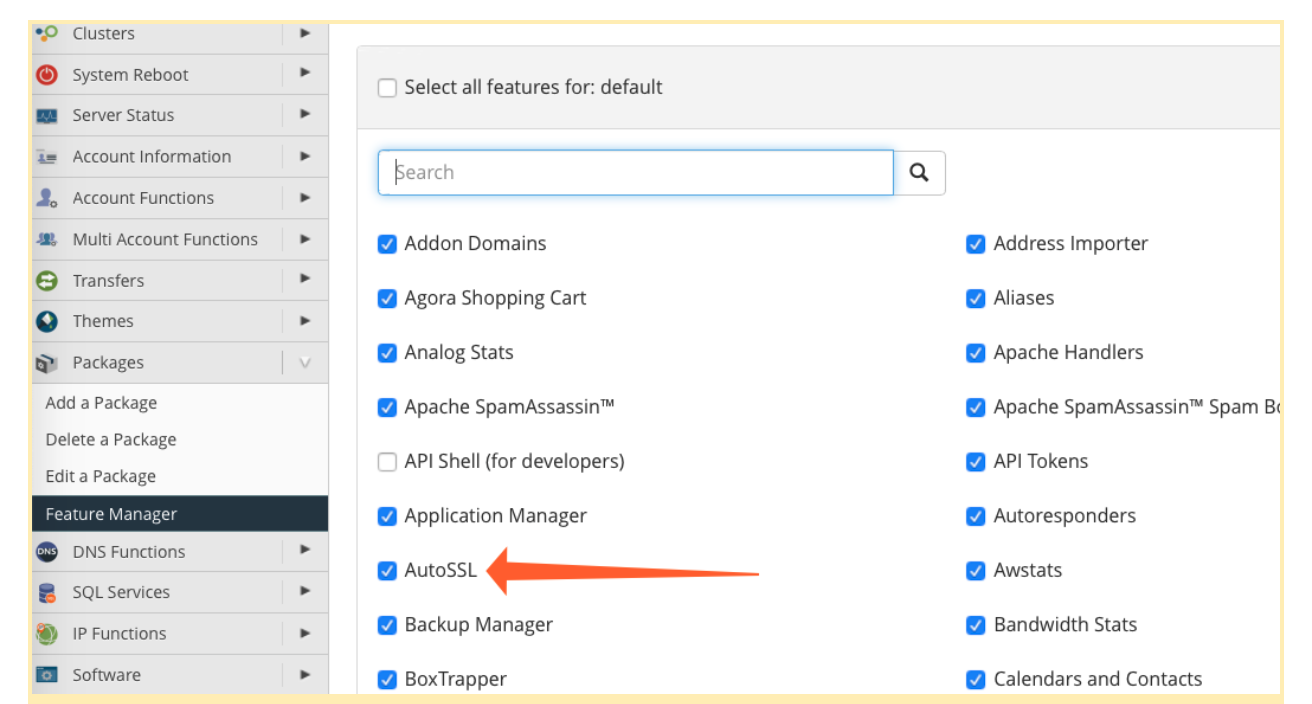Image resolution: width=1312 pixels, height=704 pixels.
Task: Click the System Reboot power icon
Action: pyautogui.click(x=47, y=75)
